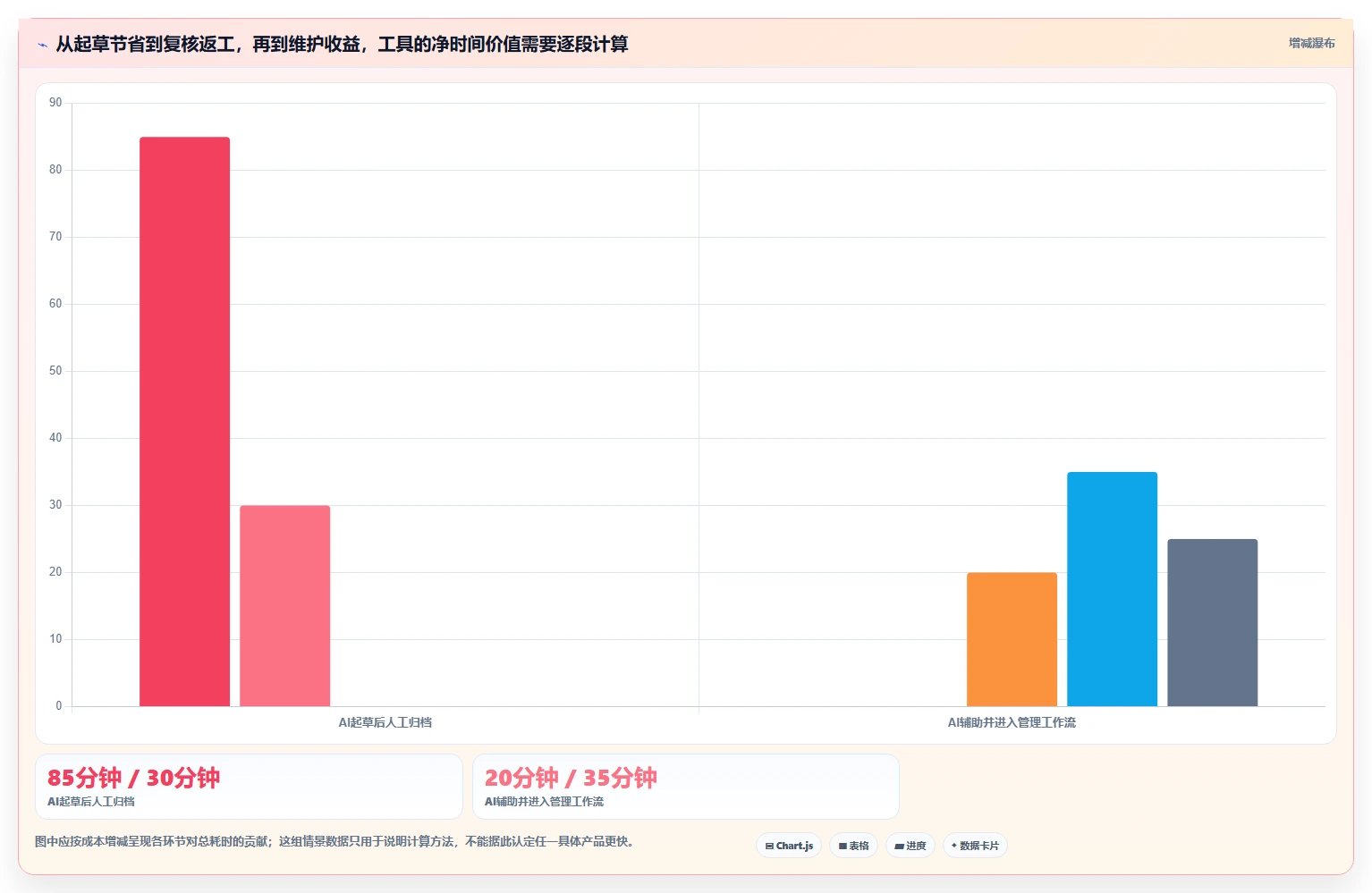Viewport: 1372px width, 893px height.
Task: Click the icon in the Chart.js chip
Action: tap(769, 846)
